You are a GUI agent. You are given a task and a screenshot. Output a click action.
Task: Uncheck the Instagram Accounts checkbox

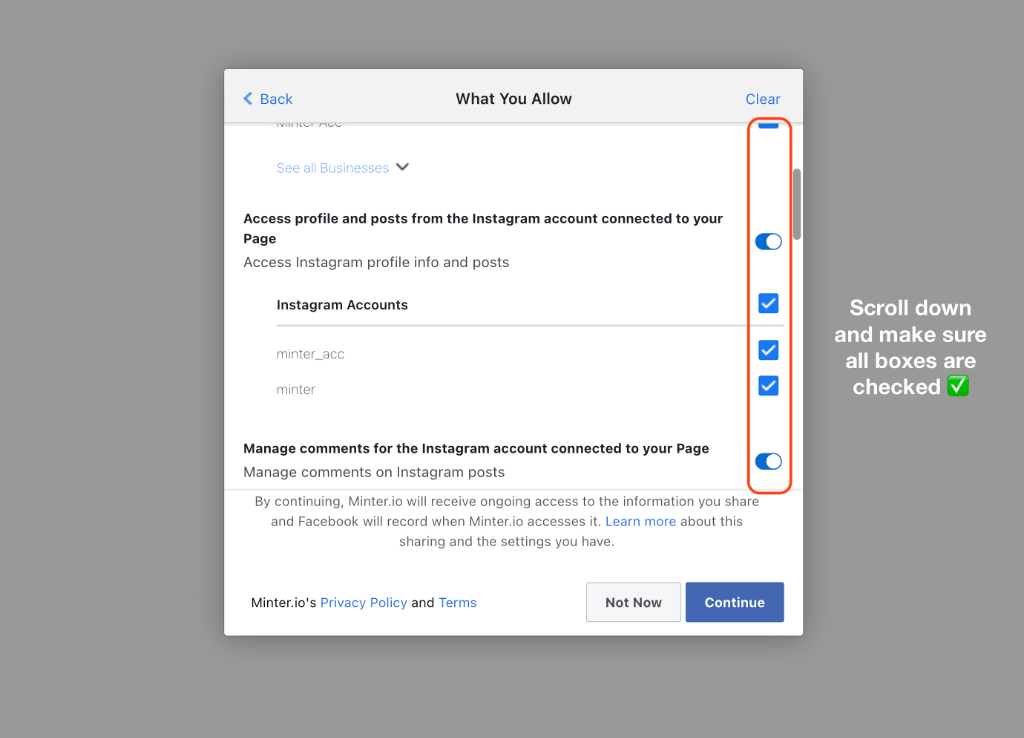pyautogui.click(x=768, y=303)
